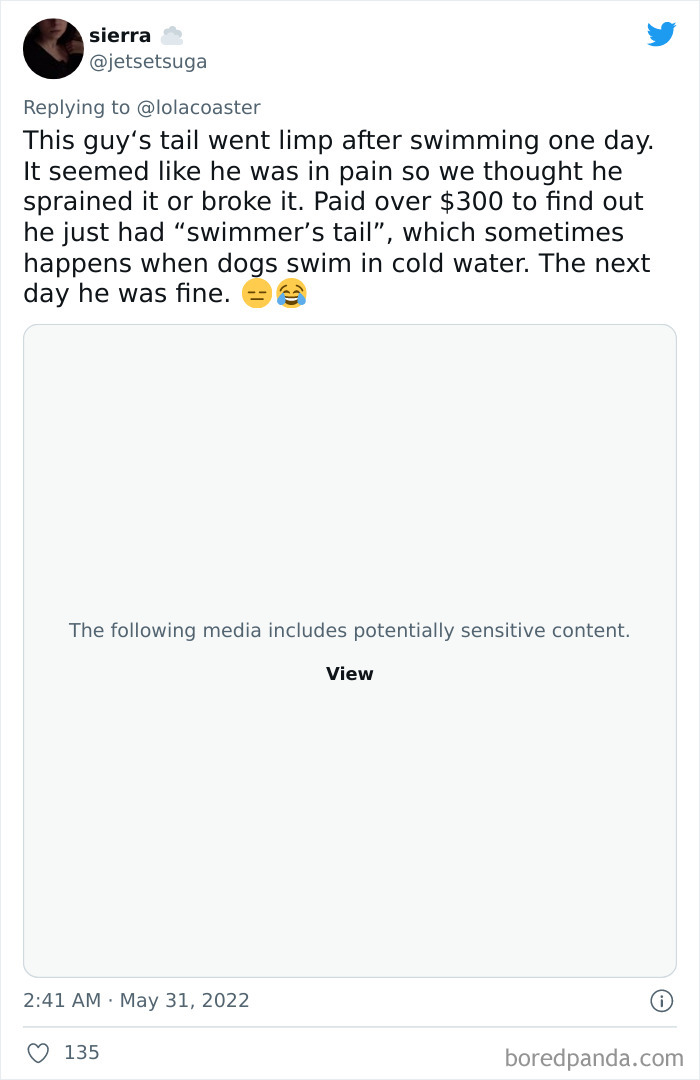Open the @jetsetsuga handle
Viewport: 700px width, 1080px height.
pos(148,62)
